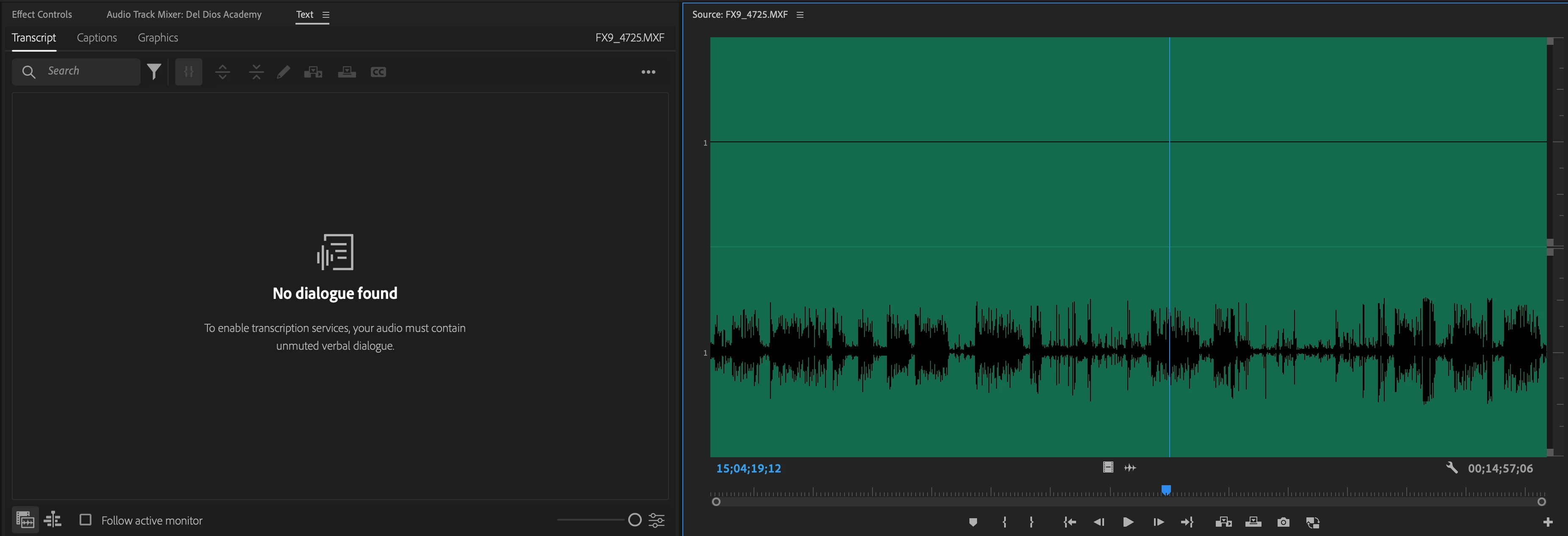Image resolution: width=1568 pixels, height=536 pixels.
Task: Open Text panel hamburger menu
Action: tap(326, 15)
